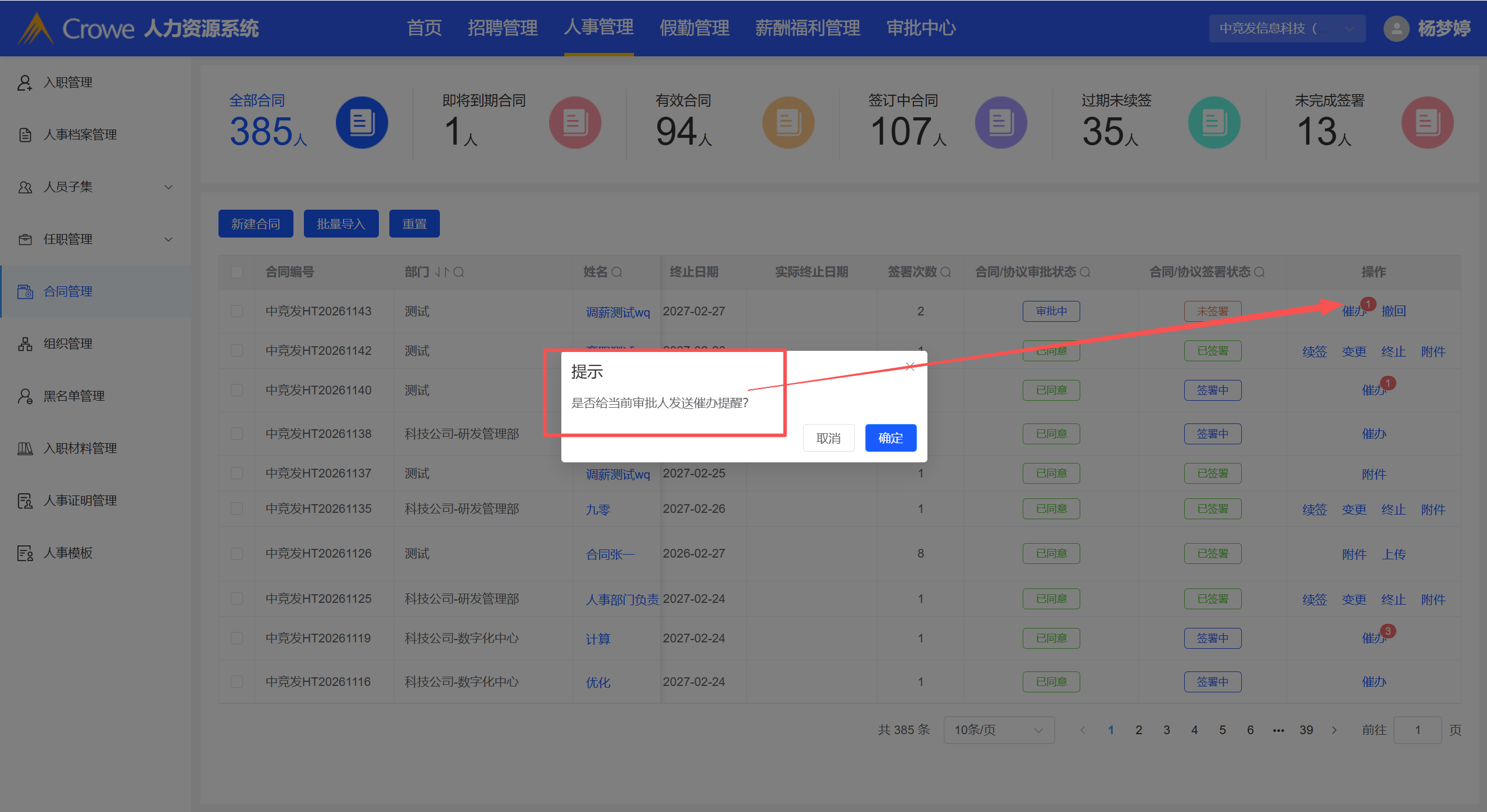Click user avatar icon beside 杨梦婷
This screenshot has height=812, width=1487.
pos(1396,28)
